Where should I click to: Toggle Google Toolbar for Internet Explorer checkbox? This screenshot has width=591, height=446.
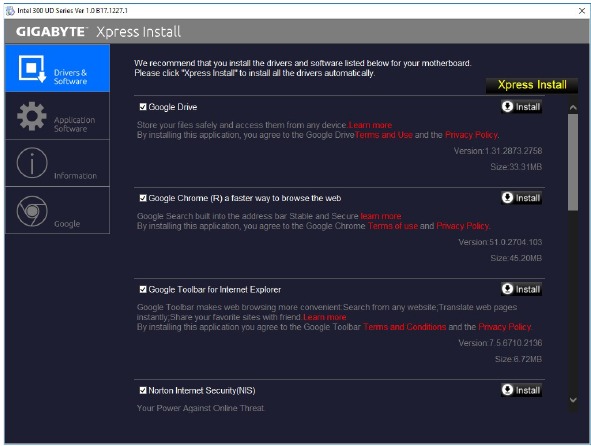143,289
